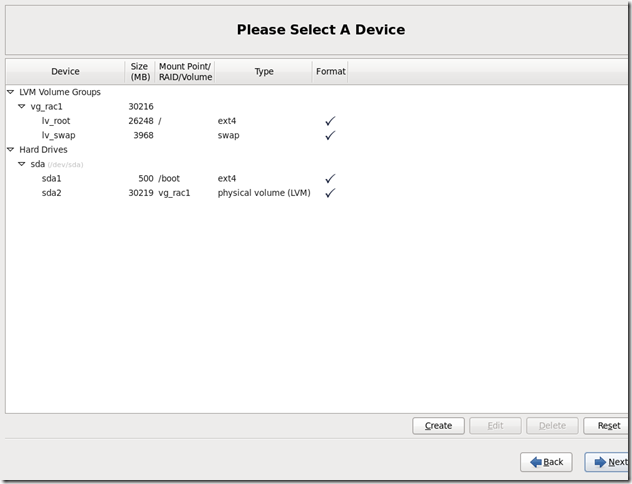Select the vg_rac1 volume group name
632x484 pixels.
pos(46,107)
